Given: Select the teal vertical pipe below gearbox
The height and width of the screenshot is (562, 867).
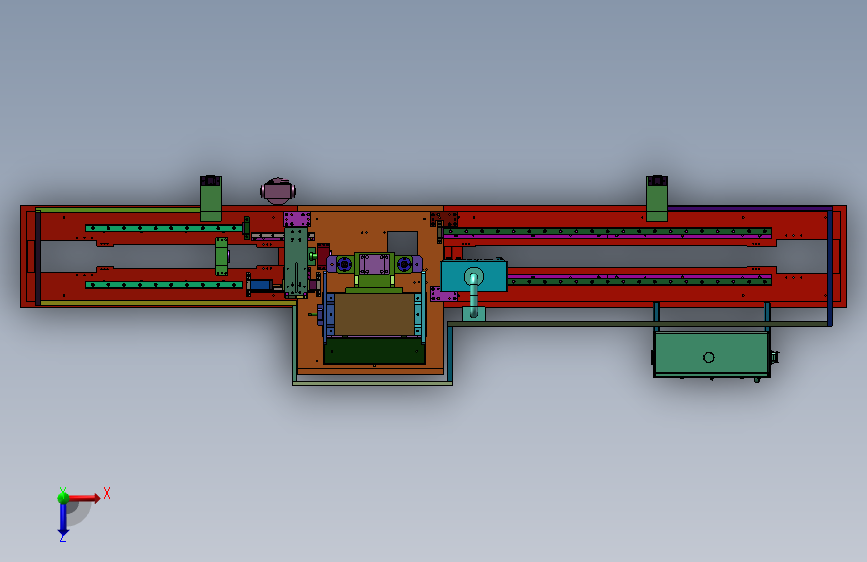Looking at the screenshot, I should [x=474, y=296].
